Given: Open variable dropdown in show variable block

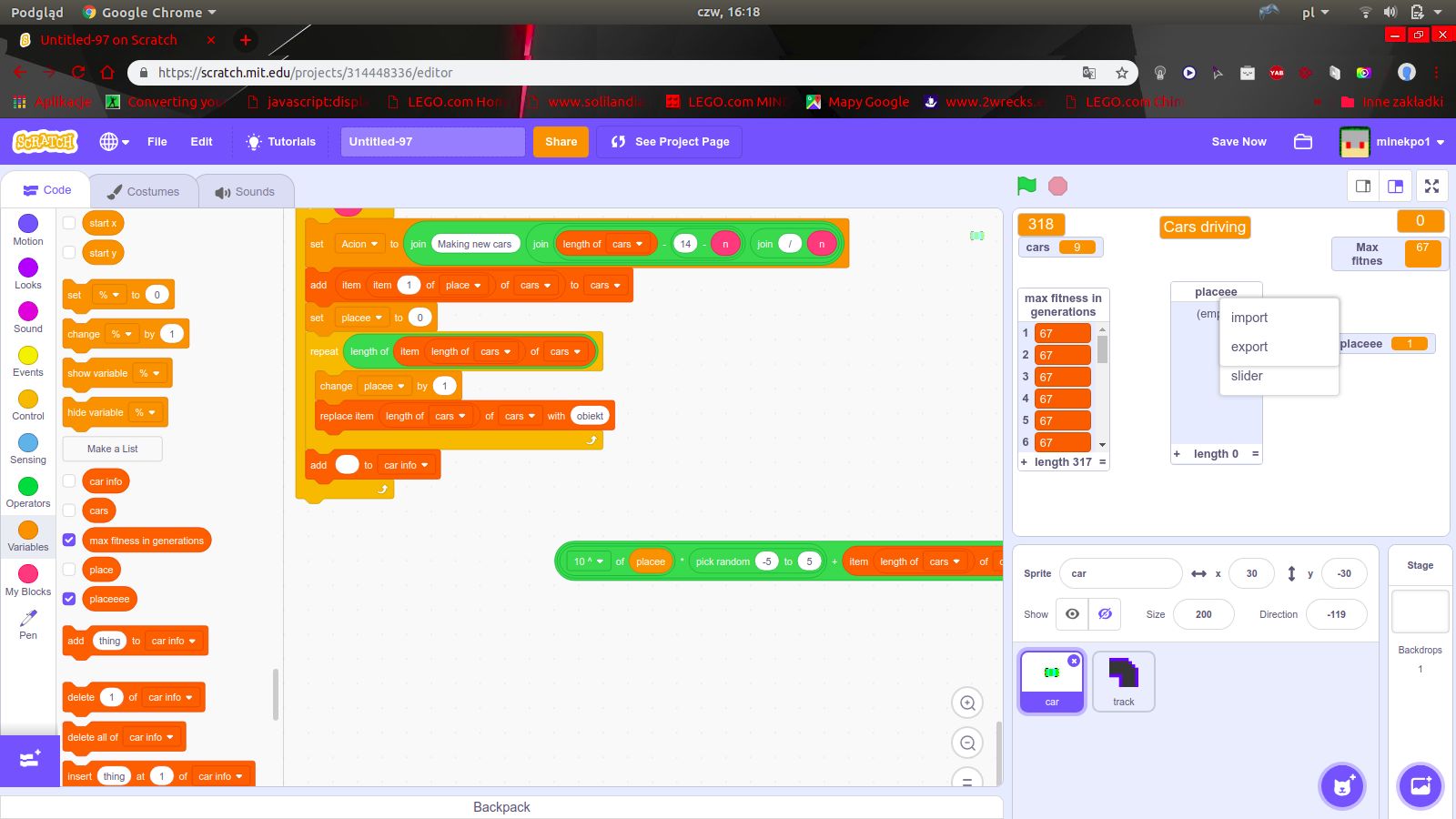Looking at the screenshot, I should [x=148, y=373].
